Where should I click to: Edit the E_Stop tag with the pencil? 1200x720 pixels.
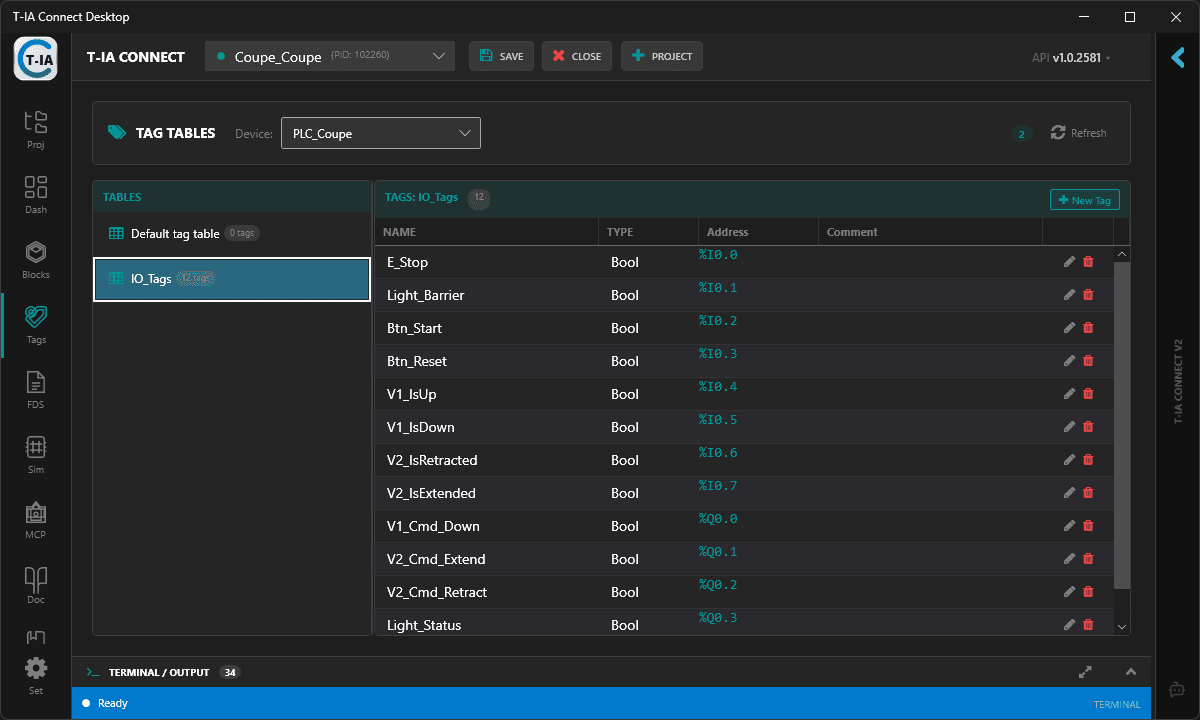1068,261
